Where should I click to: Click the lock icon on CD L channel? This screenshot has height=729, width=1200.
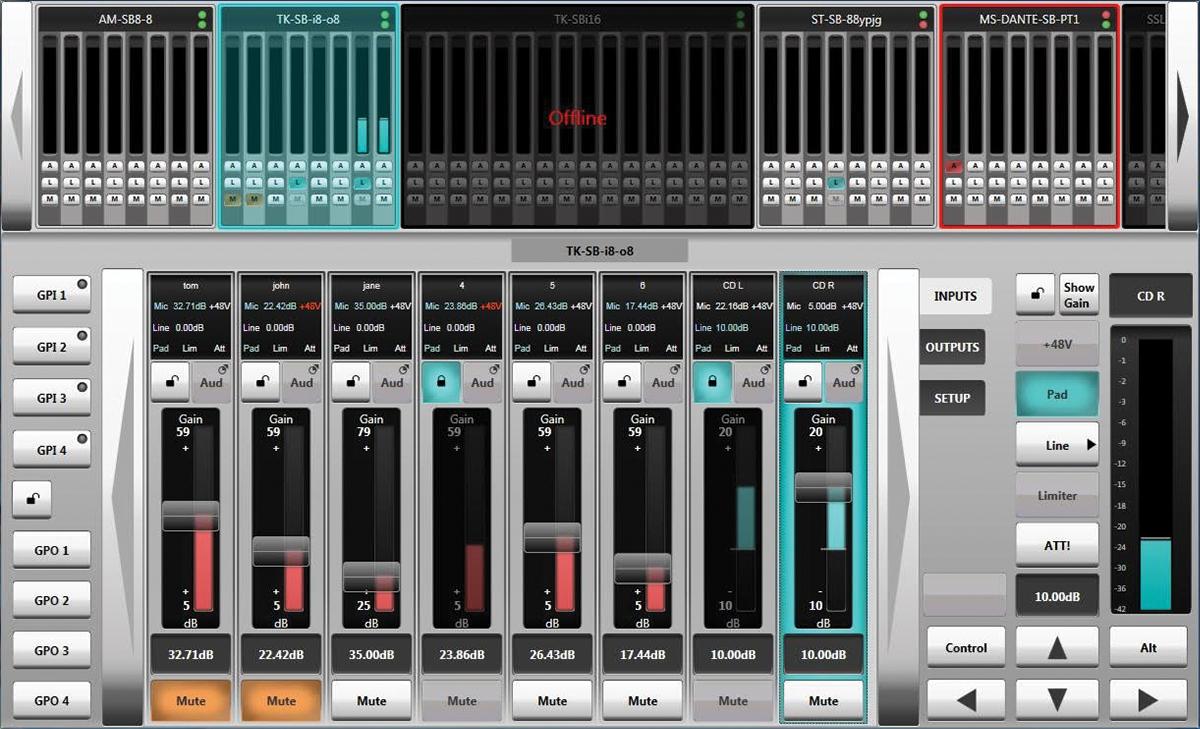[x=712, y=382]
